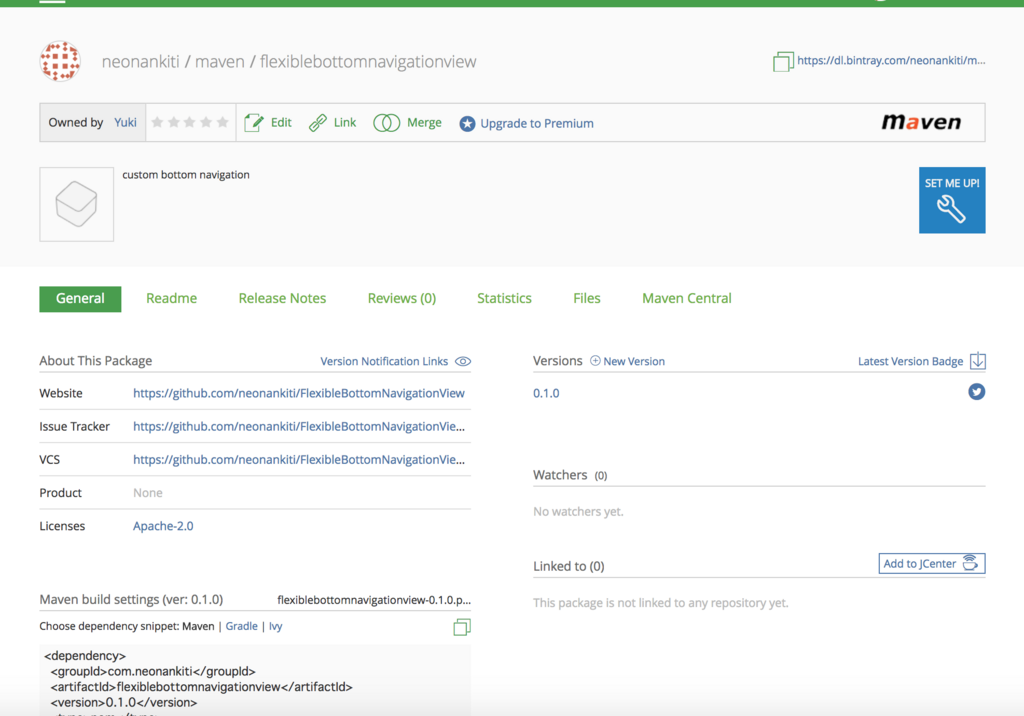This screenshot has width=1024, height=716.
Task: Open the dl.bintray.com/neonankiti URL link
Action: coord(891,60)
